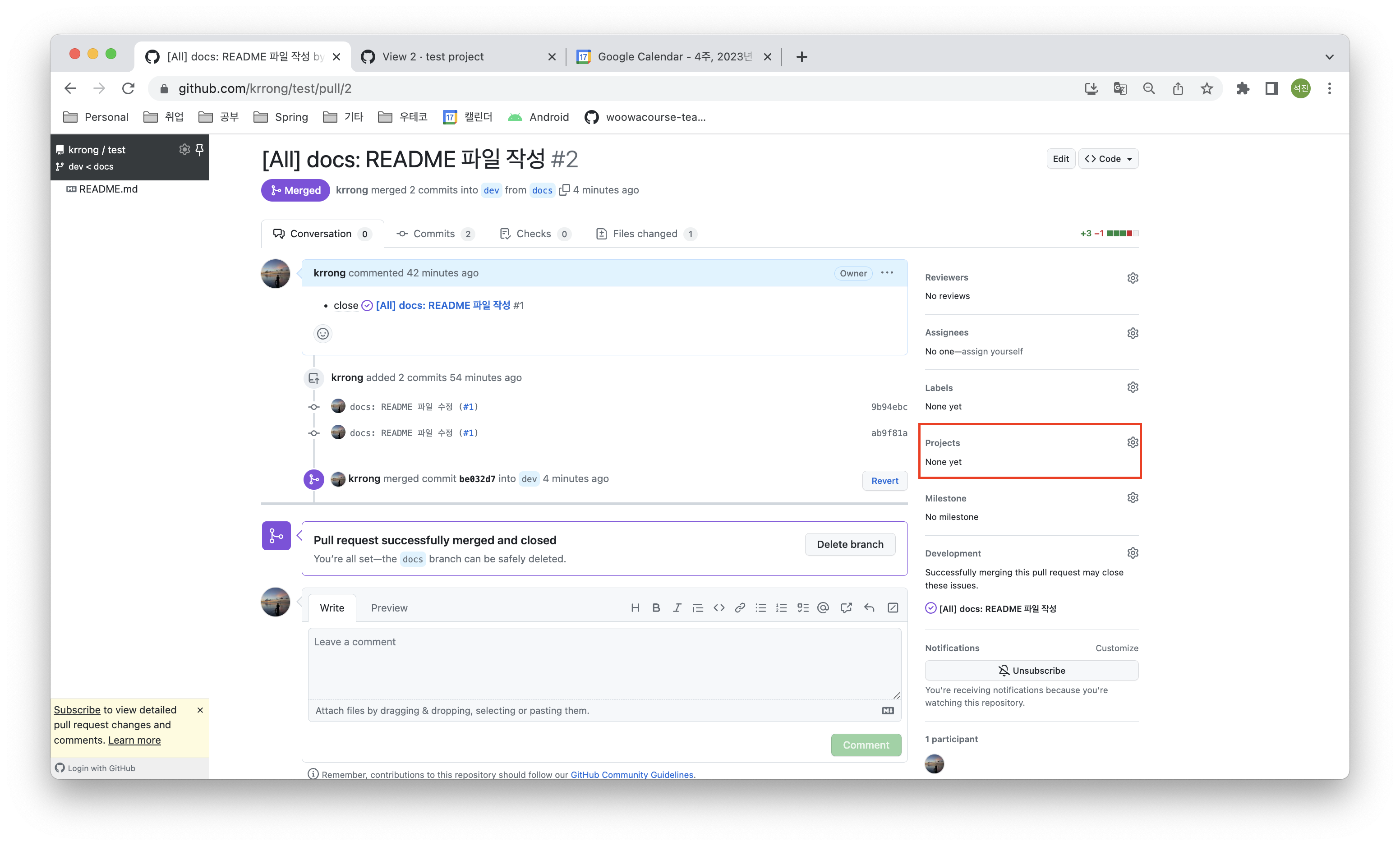
Task: Open the 캘린더 bookmark
Action: tap(468, 117)
